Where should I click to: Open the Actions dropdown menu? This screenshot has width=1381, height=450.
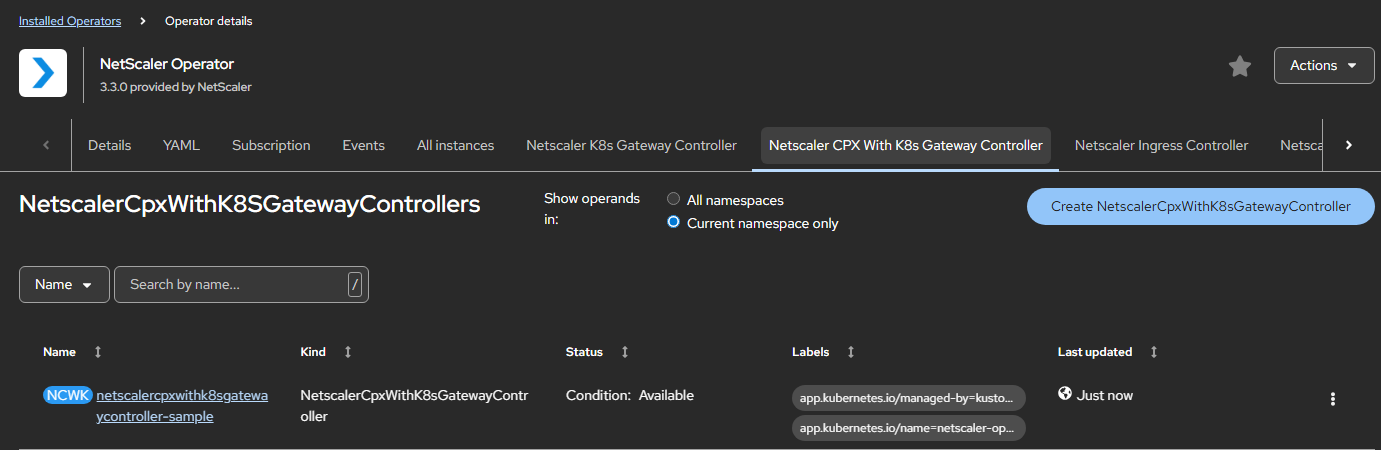coord(1324,66)
